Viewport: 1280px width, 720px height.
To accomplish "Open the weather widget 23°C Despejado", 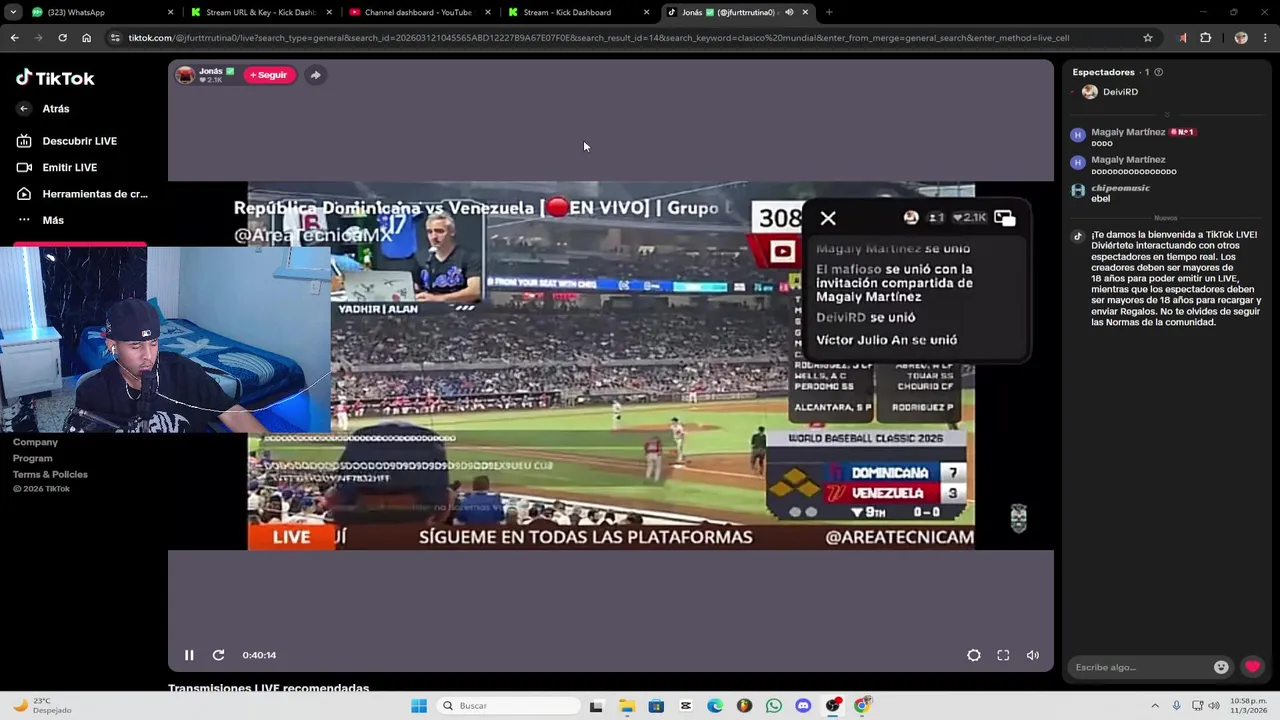I will (42, 706).
